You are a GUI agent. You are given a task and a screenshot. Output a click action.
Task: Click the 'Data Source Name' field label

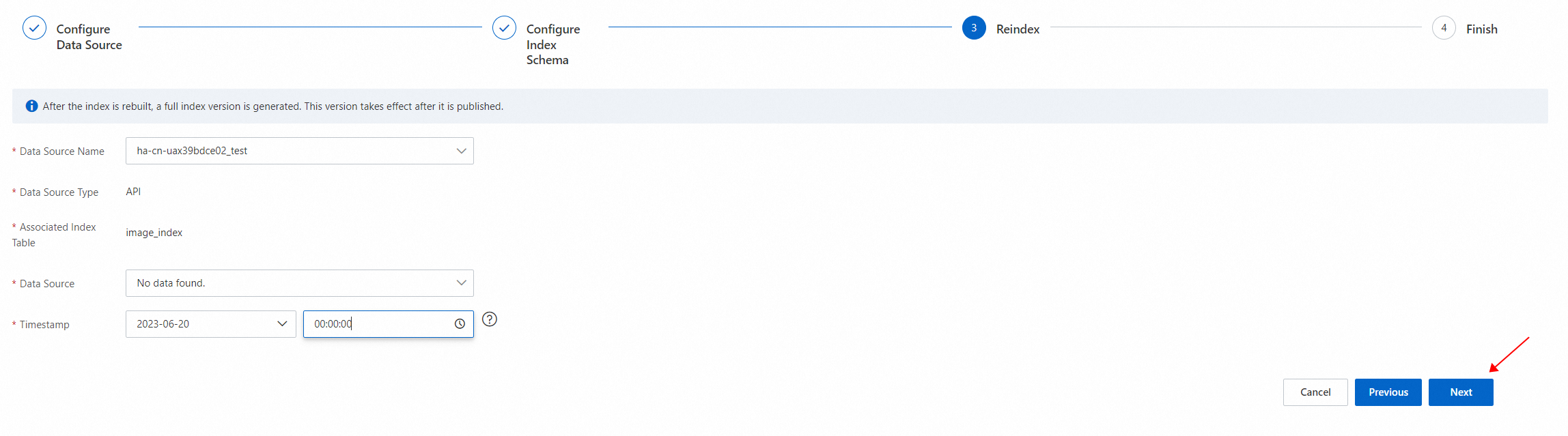point(62,151)
